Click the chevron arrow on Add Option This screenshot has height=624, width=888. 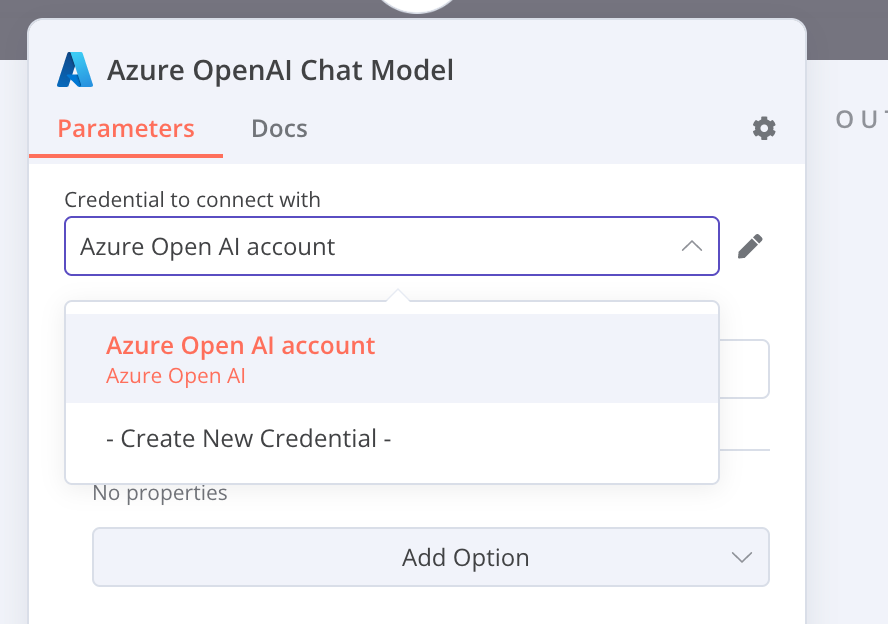741,557
